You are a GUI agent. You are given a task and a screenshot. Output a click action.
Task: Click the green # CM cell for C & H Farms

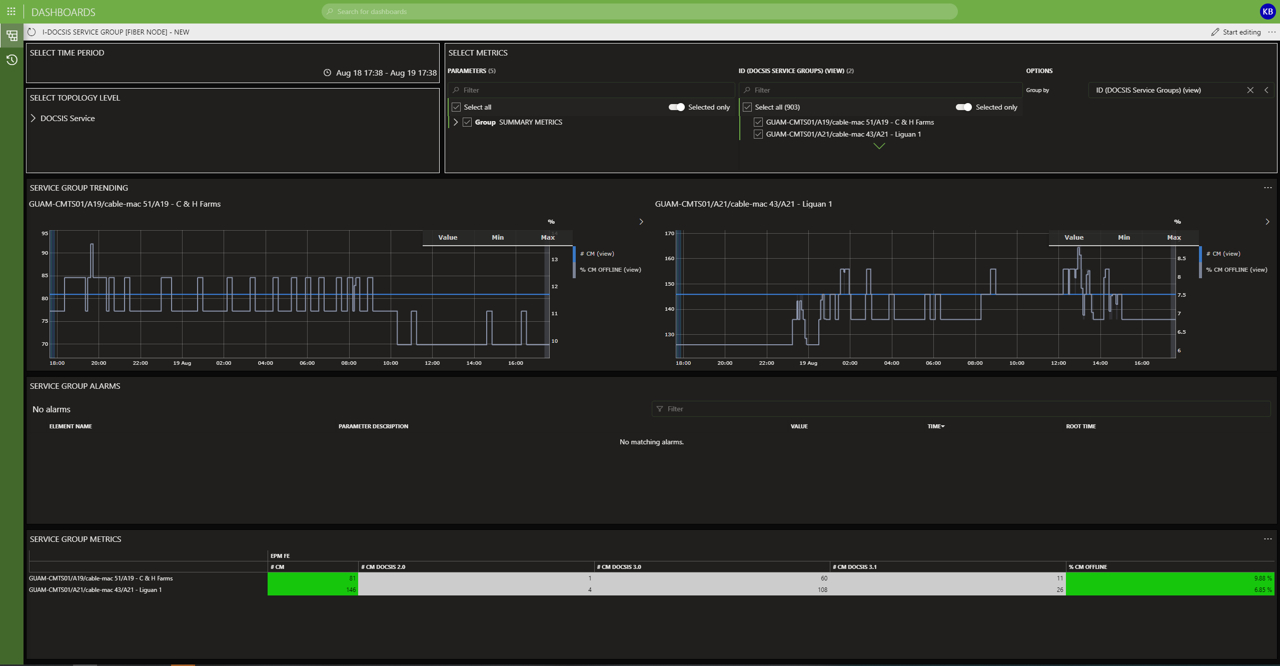pos(313,578)
